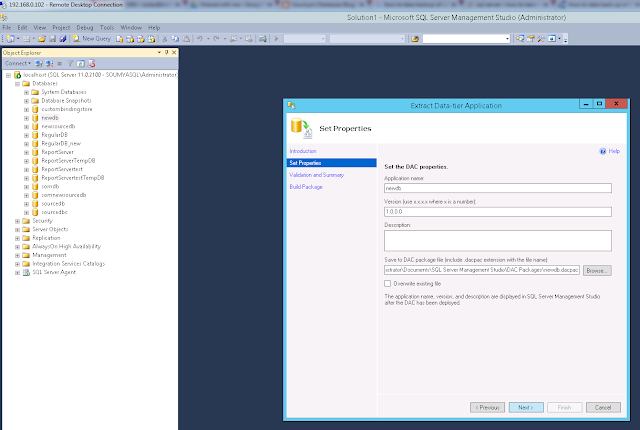Expand the SQL Server Agent node
640x430 pixels.
(x=17, y=272)
